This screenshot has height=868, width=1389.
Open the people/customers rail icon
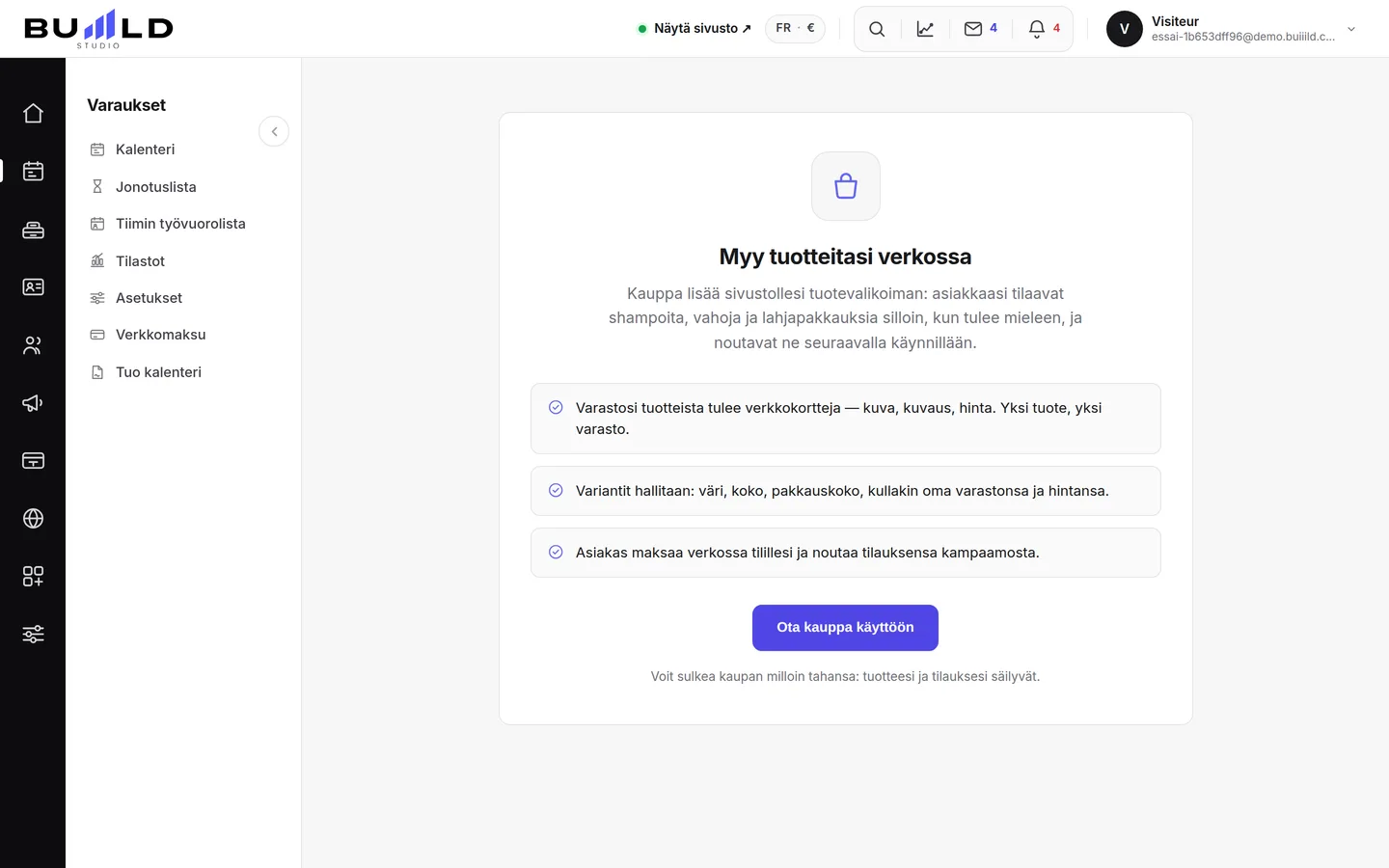tap(33, 345)
